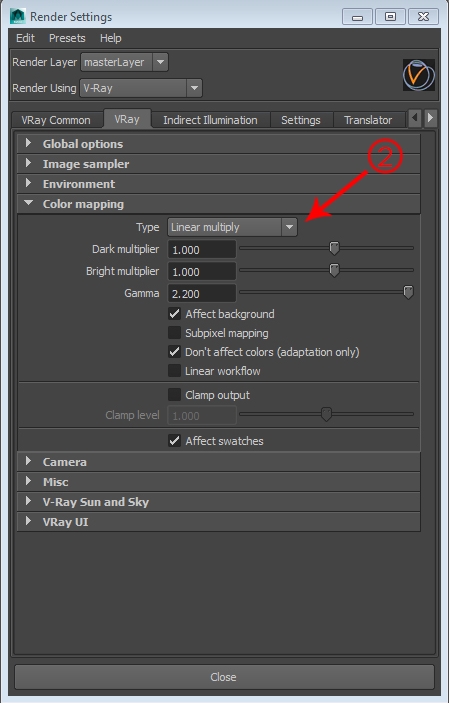Viewport: 449px width, 703px height.
Task: Open the color mapping Type dropdown
Action: [232, 227]
